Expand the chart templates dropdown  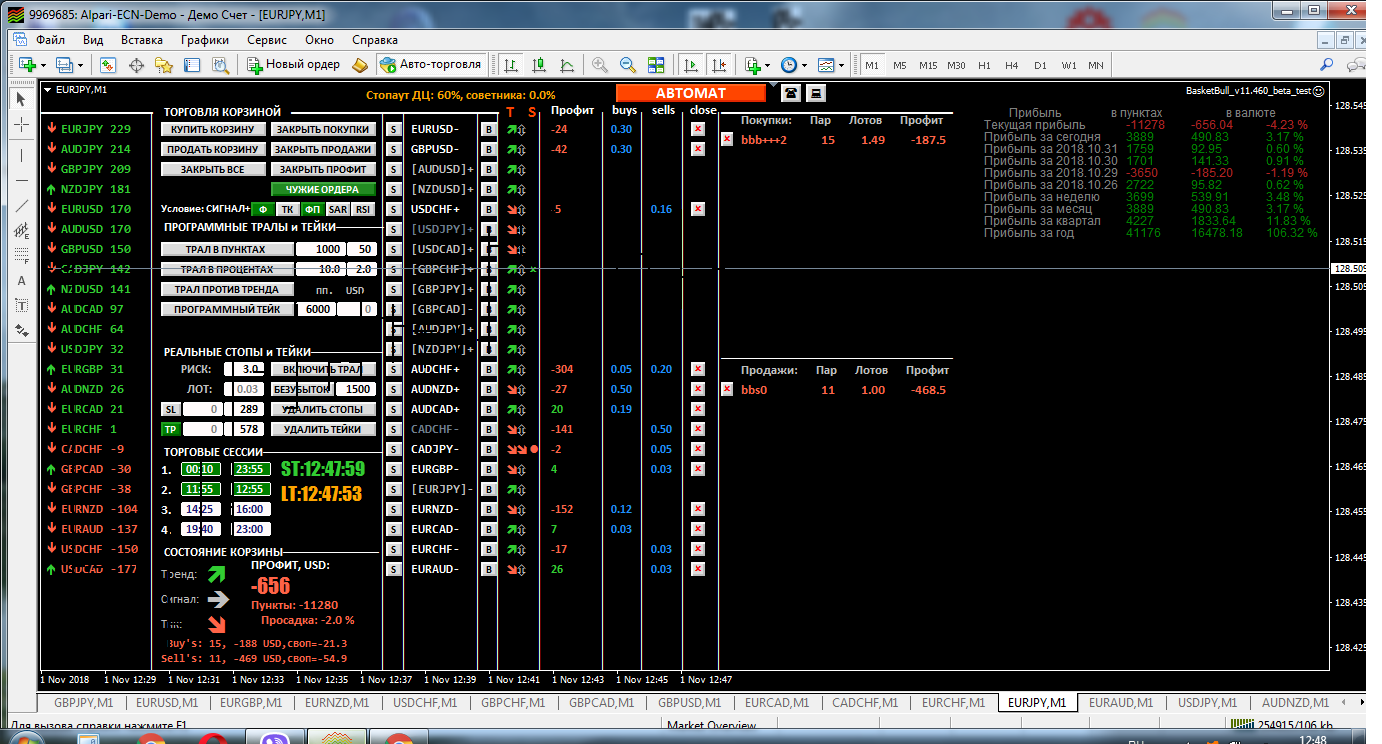[x=841, y=65]
